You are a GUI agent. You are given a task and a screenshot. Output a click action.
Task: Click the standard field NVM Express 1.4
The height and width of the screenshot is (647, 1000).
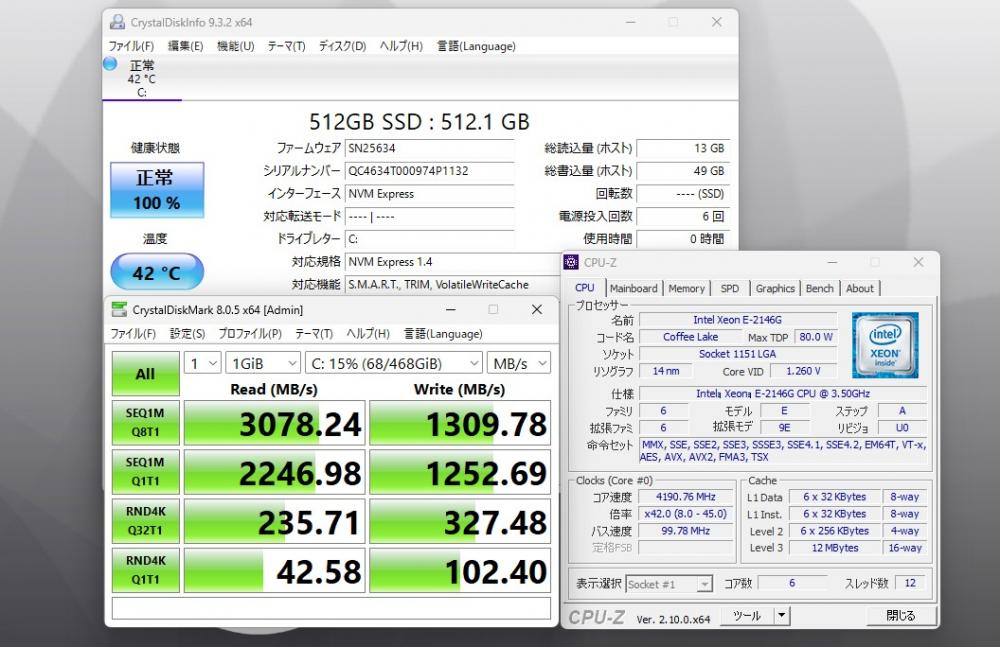[452, 262]
